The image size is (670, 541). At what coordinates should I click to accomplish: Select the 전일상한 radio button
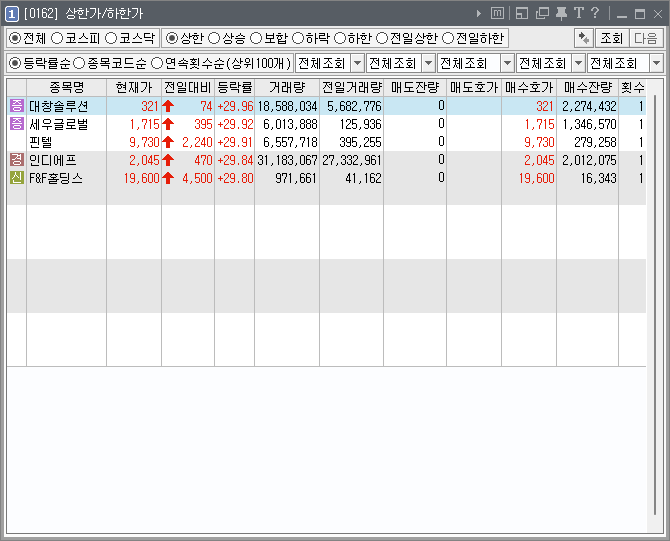point(382,38)
